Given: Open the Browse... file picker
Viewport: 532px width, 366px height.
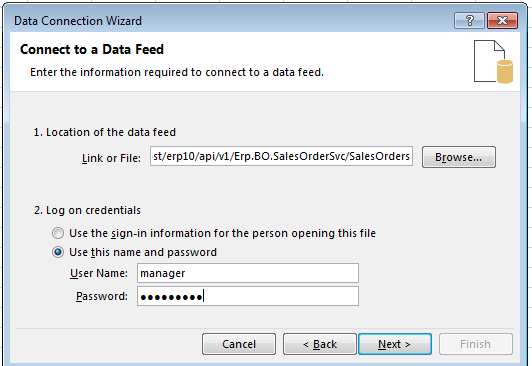Looking at the screenshot, I should point(459,157).
